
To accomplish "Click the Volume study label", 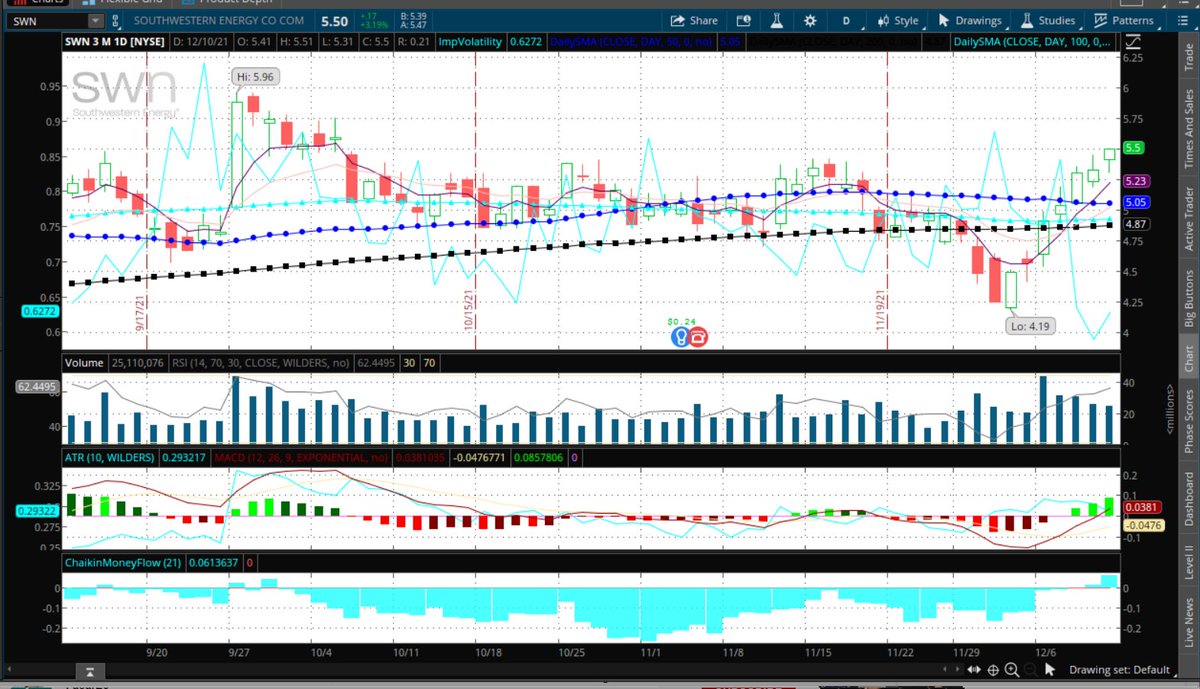I will (x=85, y=361).
